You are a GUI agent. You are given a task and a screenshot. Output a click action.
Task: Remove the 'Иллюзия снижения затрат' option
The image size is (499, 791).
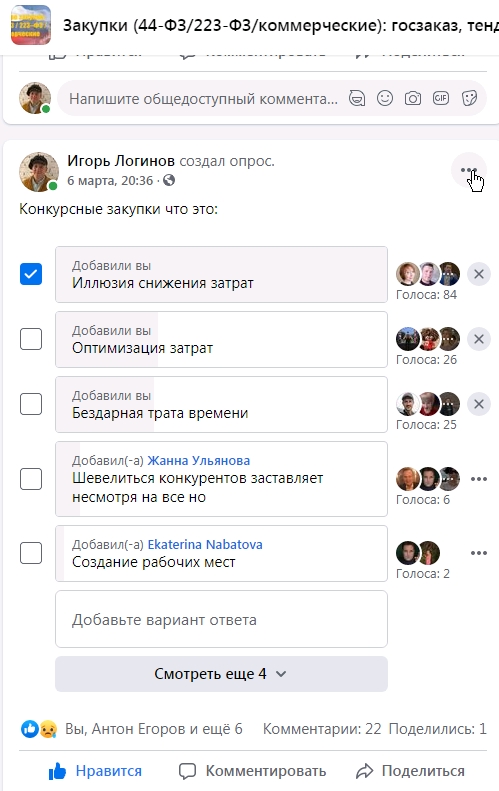(479, 274)
